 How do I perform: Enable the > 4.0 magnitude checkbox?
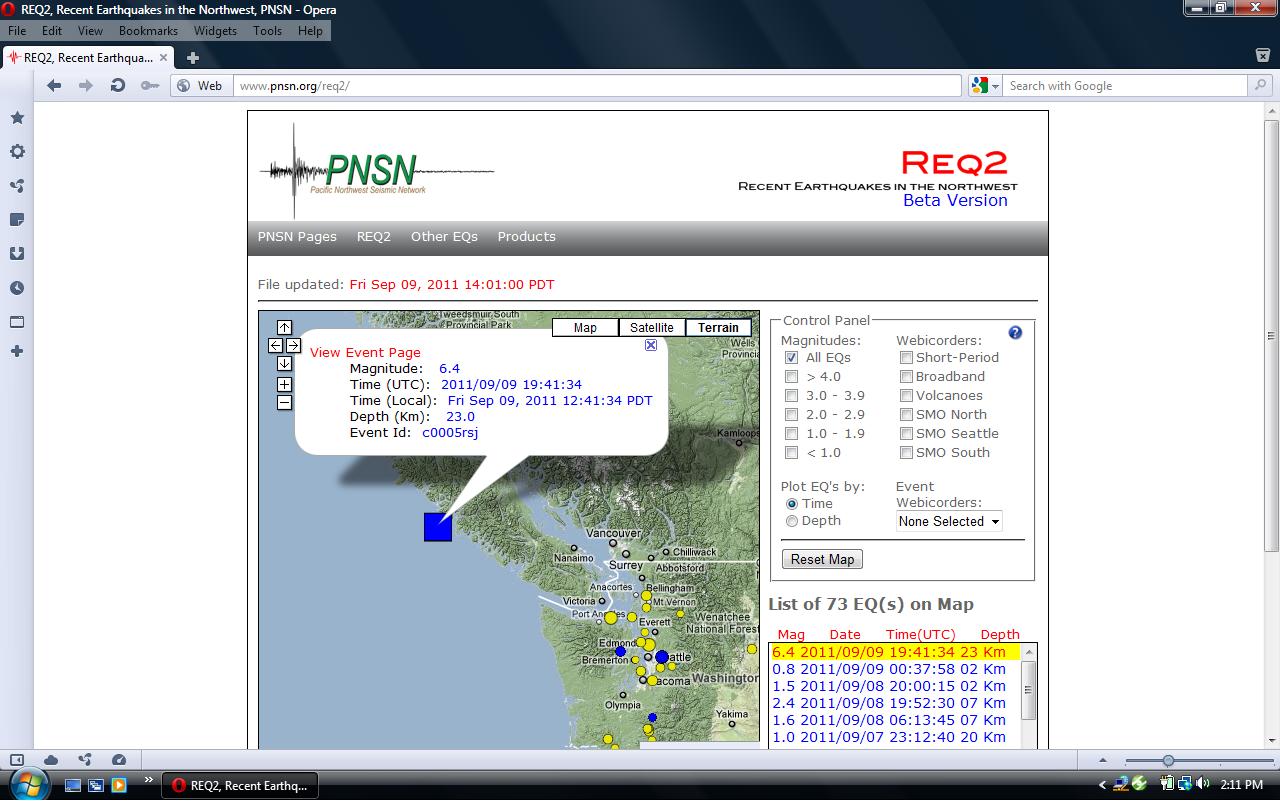(x=792, y=377)
